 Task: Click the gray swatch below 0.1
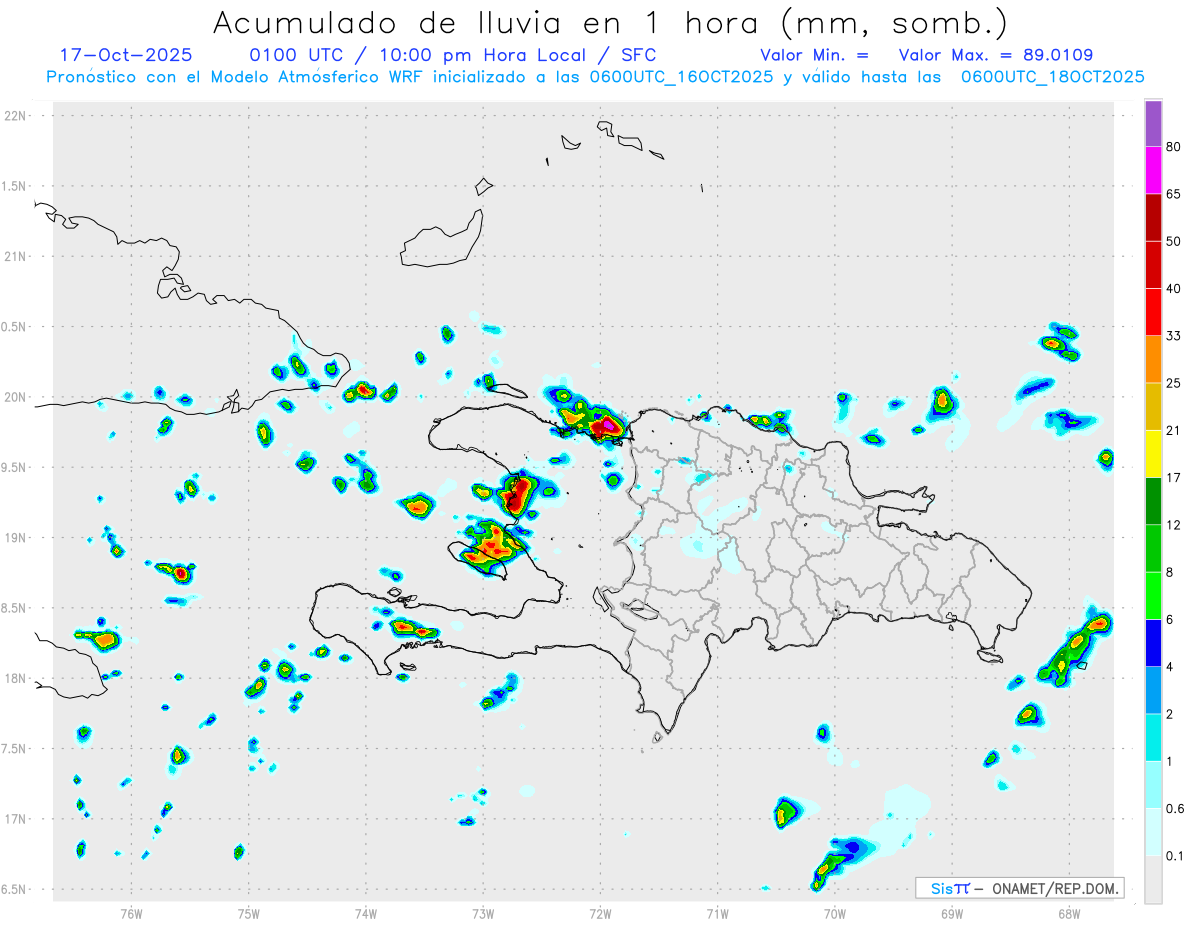click(x=1153, y=879)
